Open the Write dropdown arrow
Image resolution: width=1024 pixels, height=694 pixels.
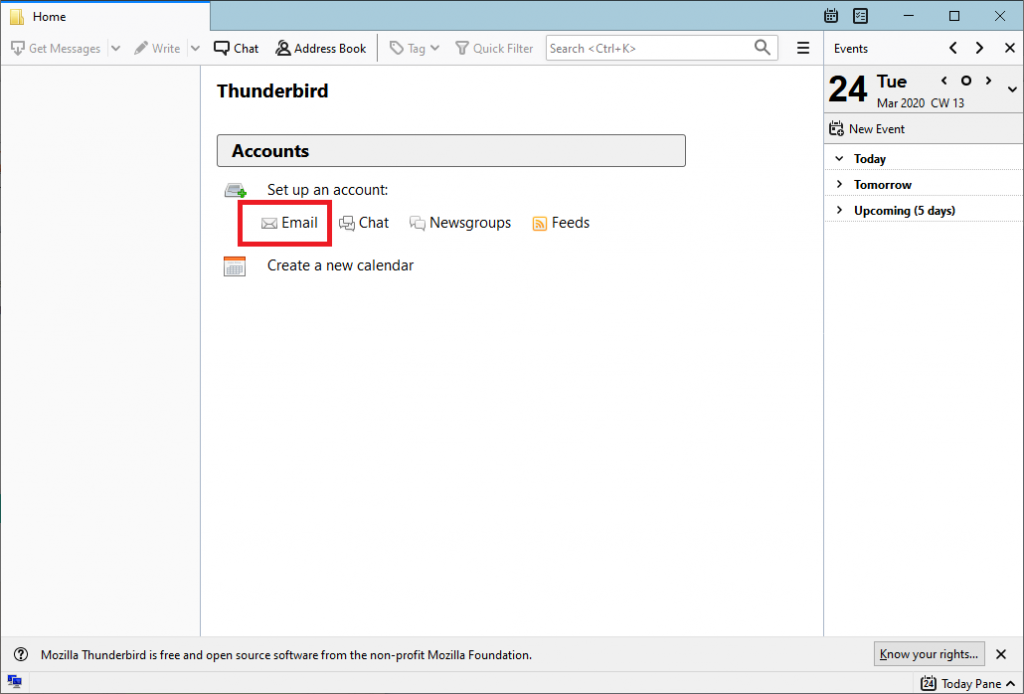195,48
